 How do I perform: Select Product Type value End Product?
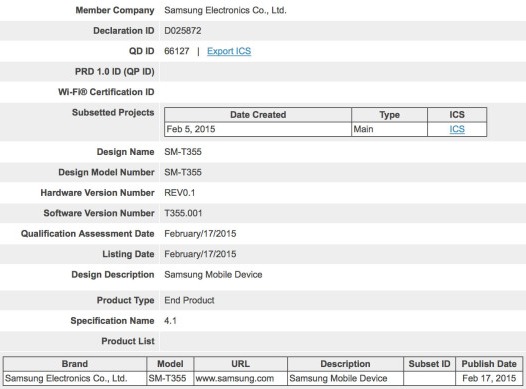(189, 300)
